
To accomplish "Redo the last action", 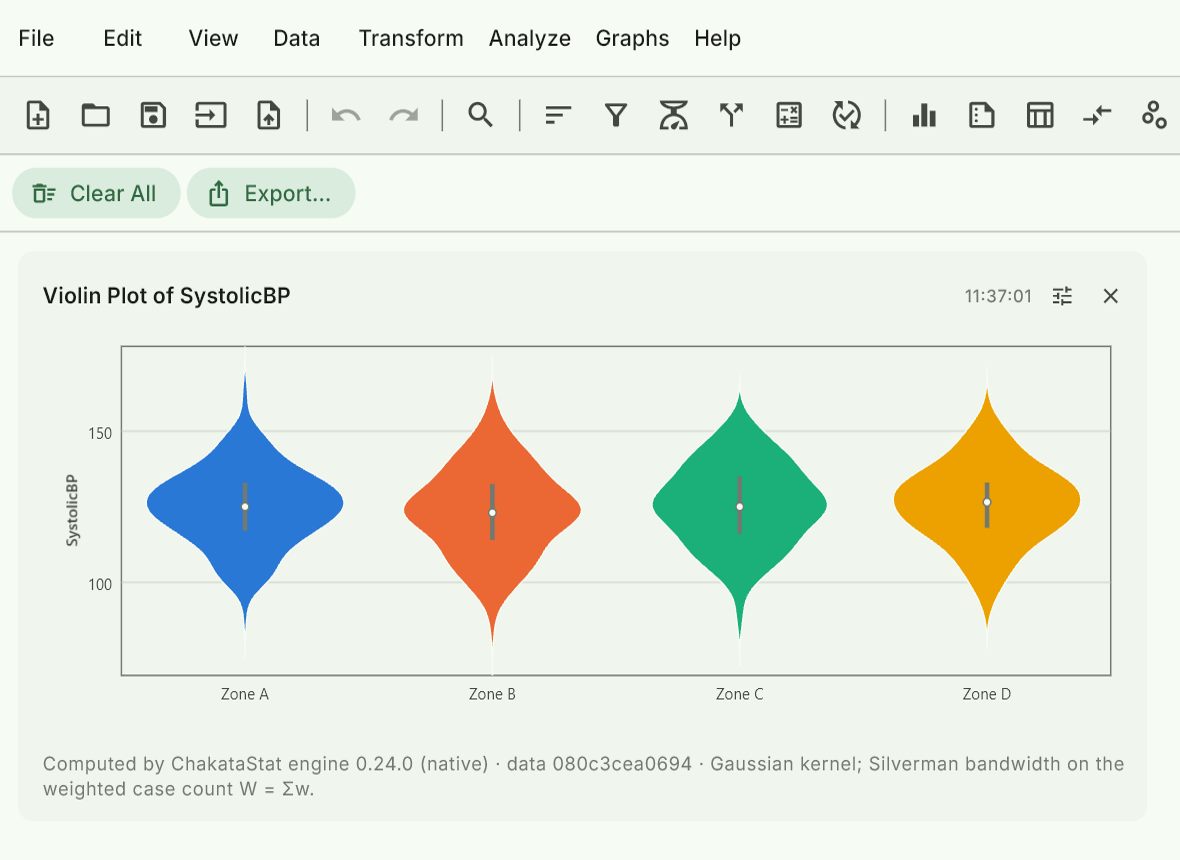I will 404,116.
